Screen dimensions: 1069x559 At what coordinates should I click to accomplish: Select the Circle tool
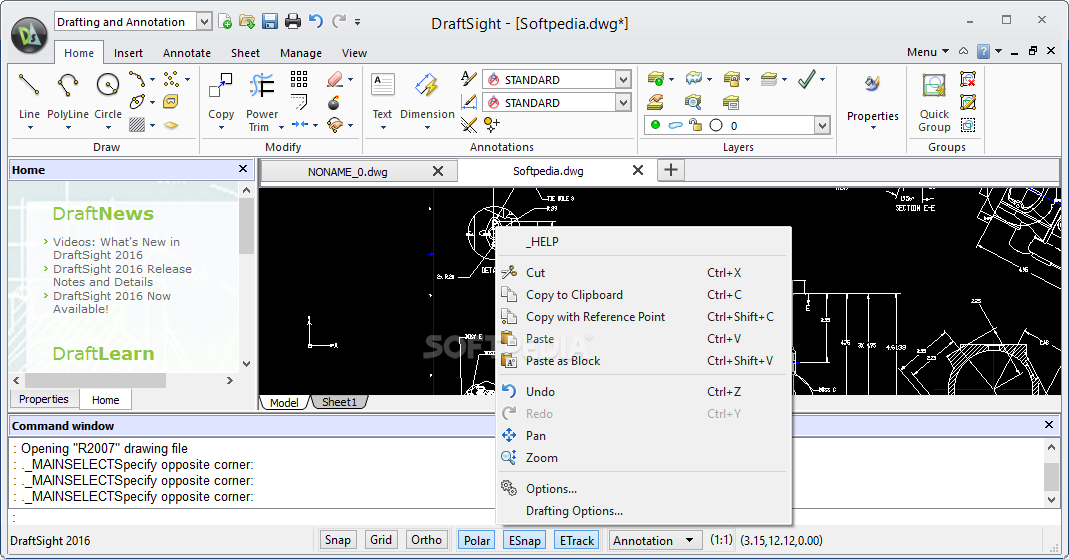108,85
